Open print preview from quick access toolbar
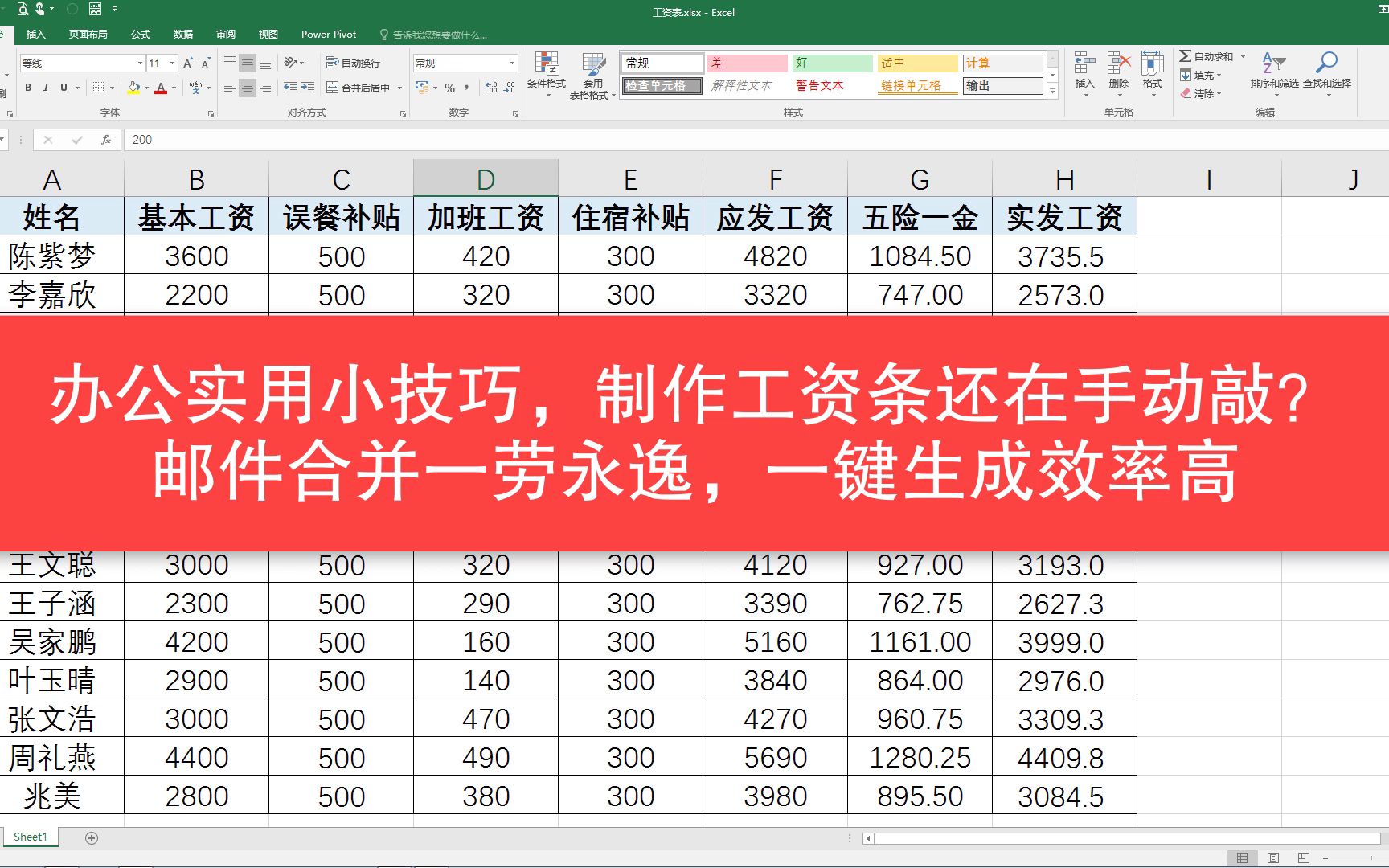The image size is (1389, 868). [22, 10]
